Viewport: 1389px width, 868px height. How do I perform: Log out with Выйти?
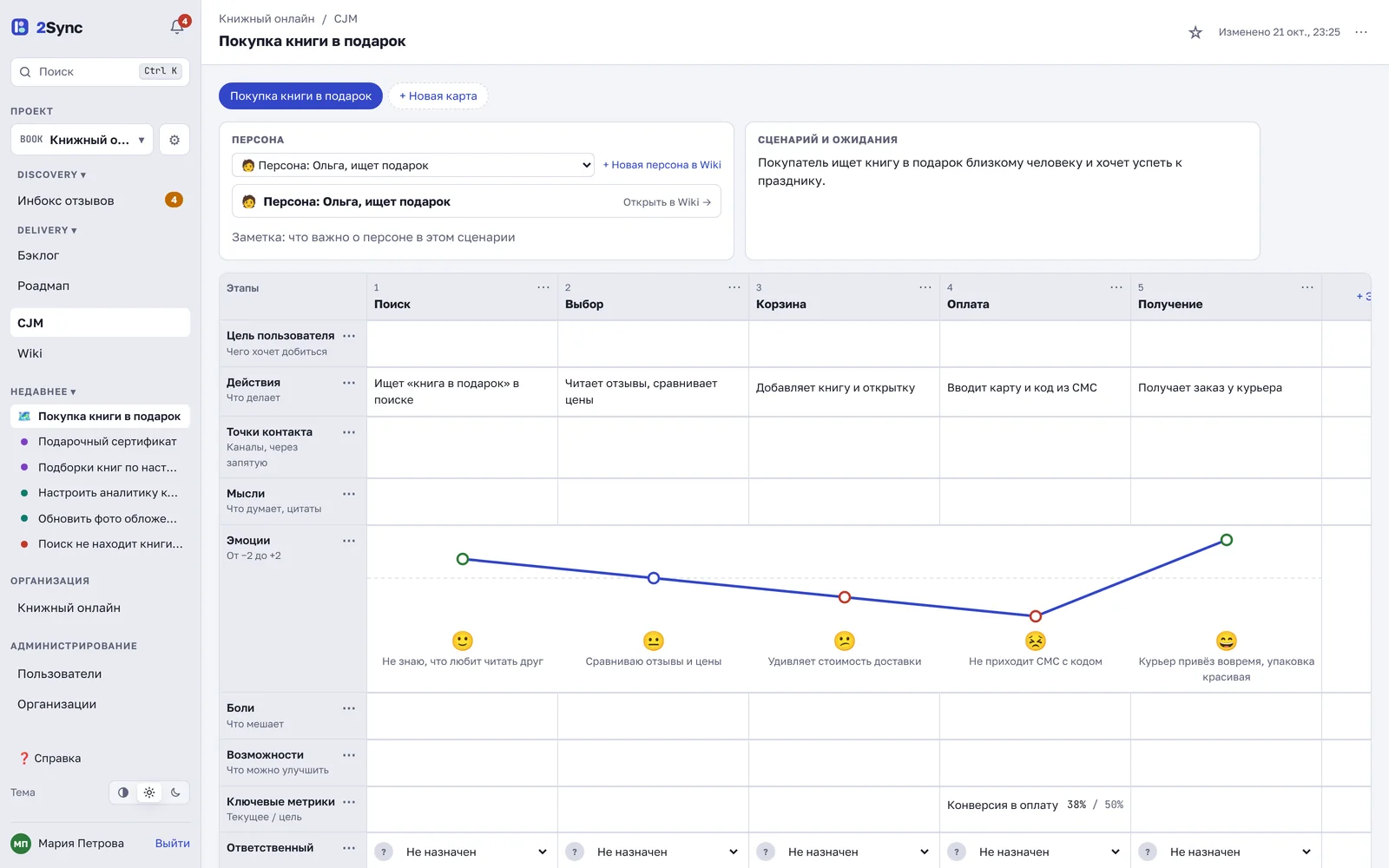pyautogui.click(x=173, y=843)
